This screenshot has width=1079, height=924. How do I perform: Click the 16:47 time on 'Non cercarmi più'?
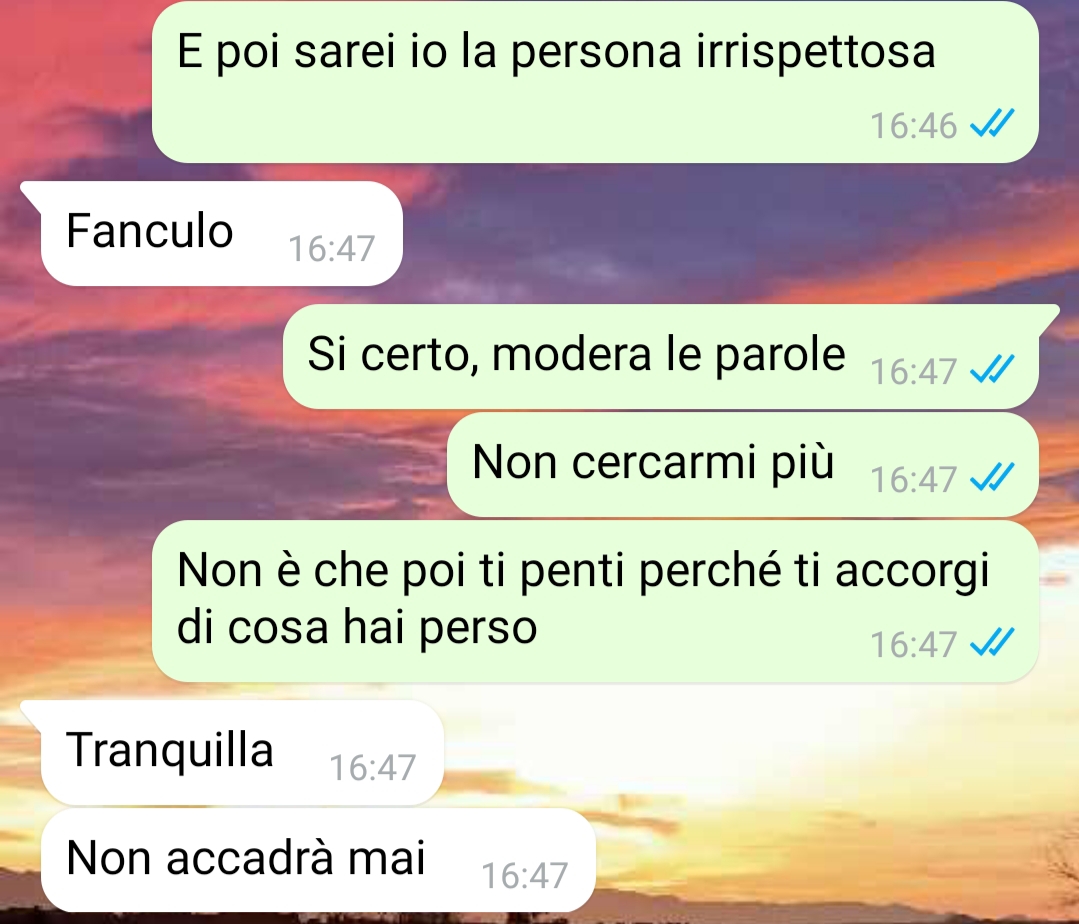(913, 479)
